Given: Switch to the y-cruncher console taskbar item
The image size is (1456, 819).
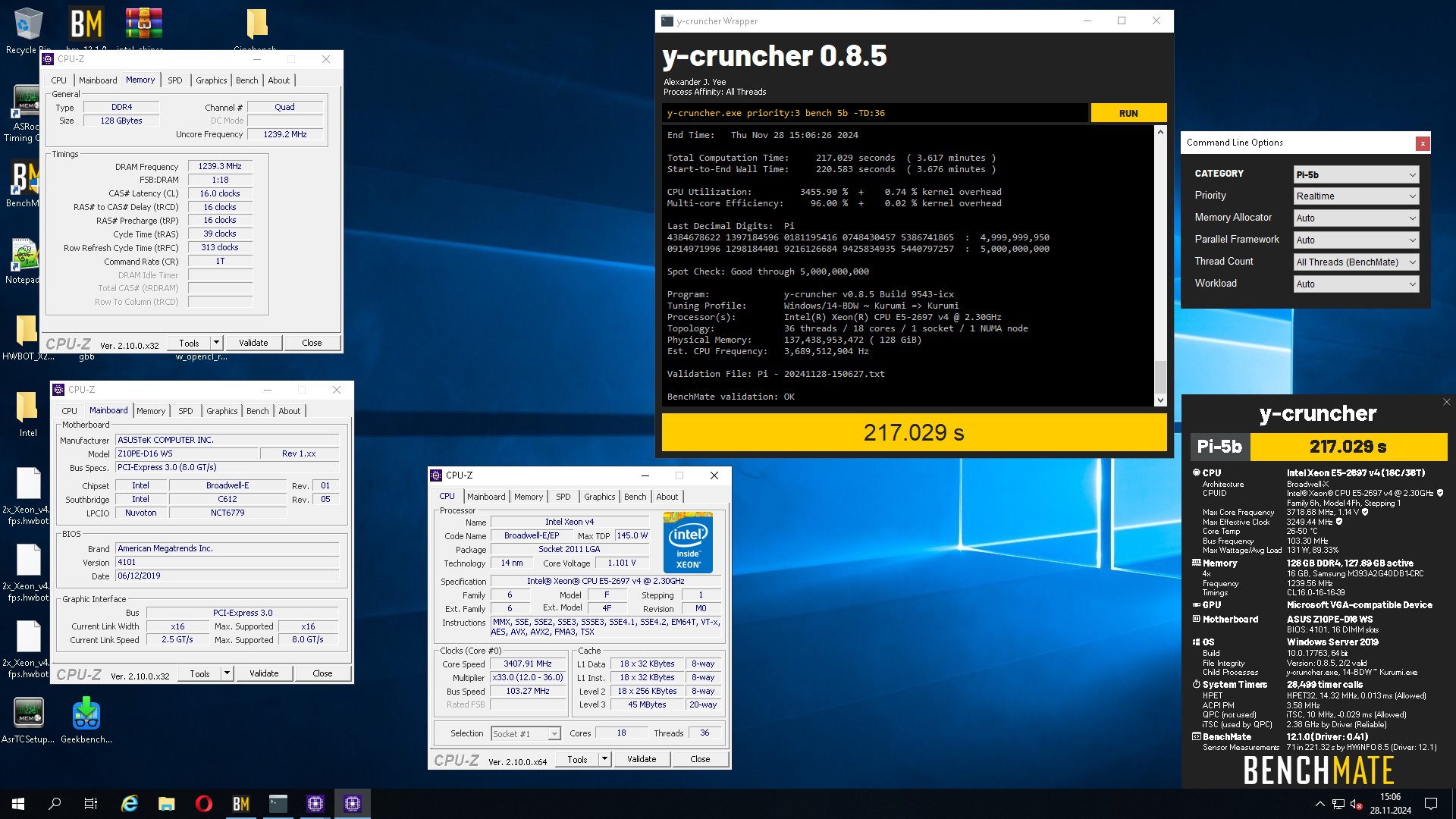Looking at the screenshot, I should [278, 804].
